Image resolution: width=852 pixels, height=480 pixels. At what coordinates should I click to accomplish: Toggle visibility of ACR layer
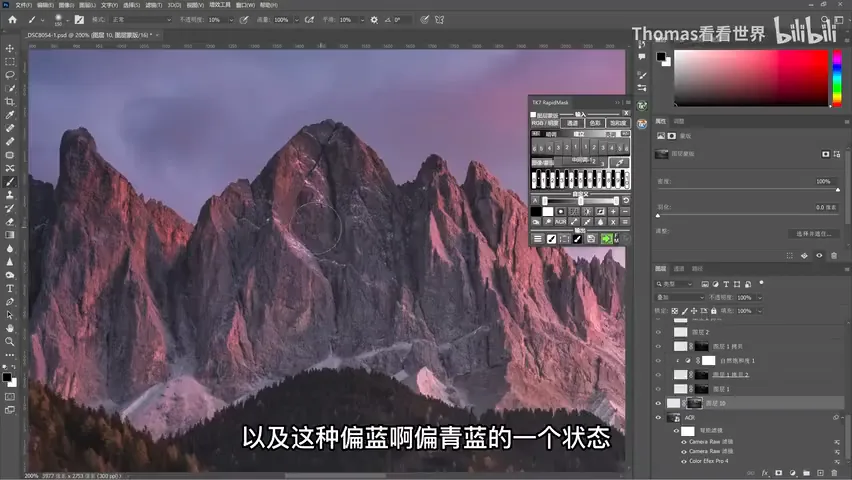click(x=658, y=417)
